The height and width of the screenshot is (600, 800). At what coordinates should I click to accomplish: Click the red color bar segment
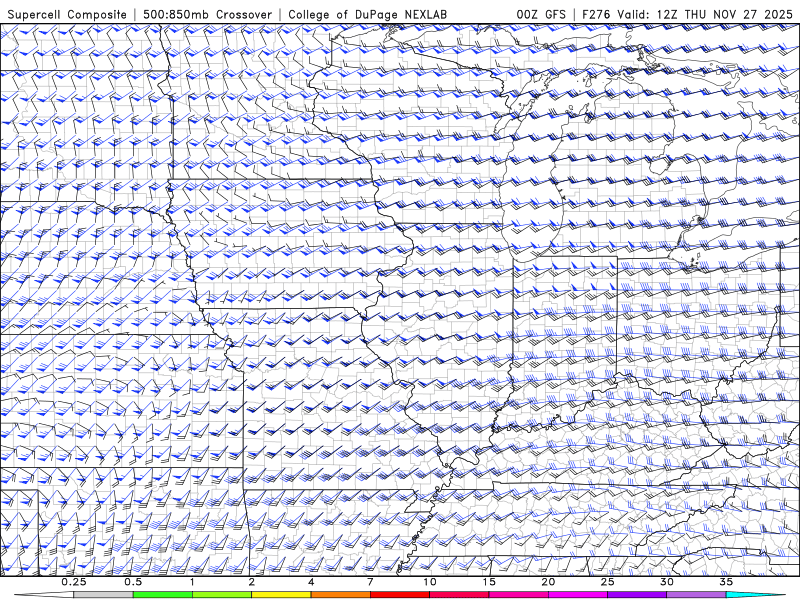[400, 595]
